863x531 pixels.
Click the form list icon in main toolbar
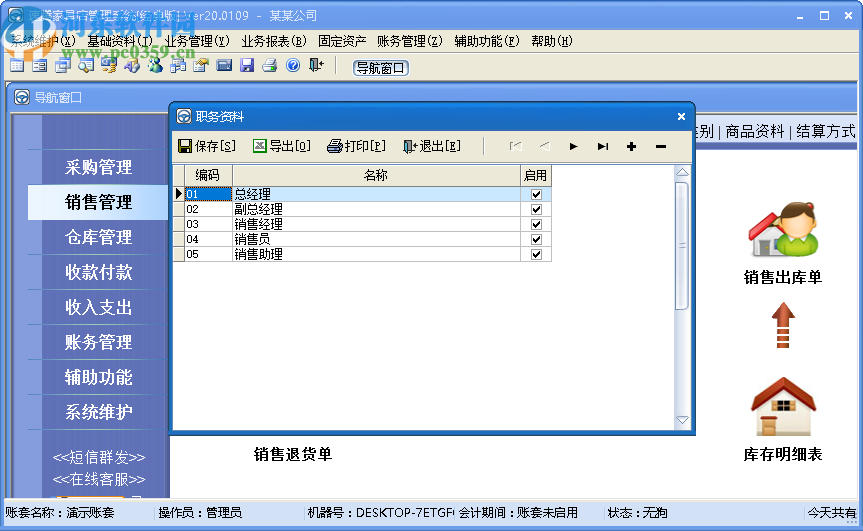click(x=40, y=66)
